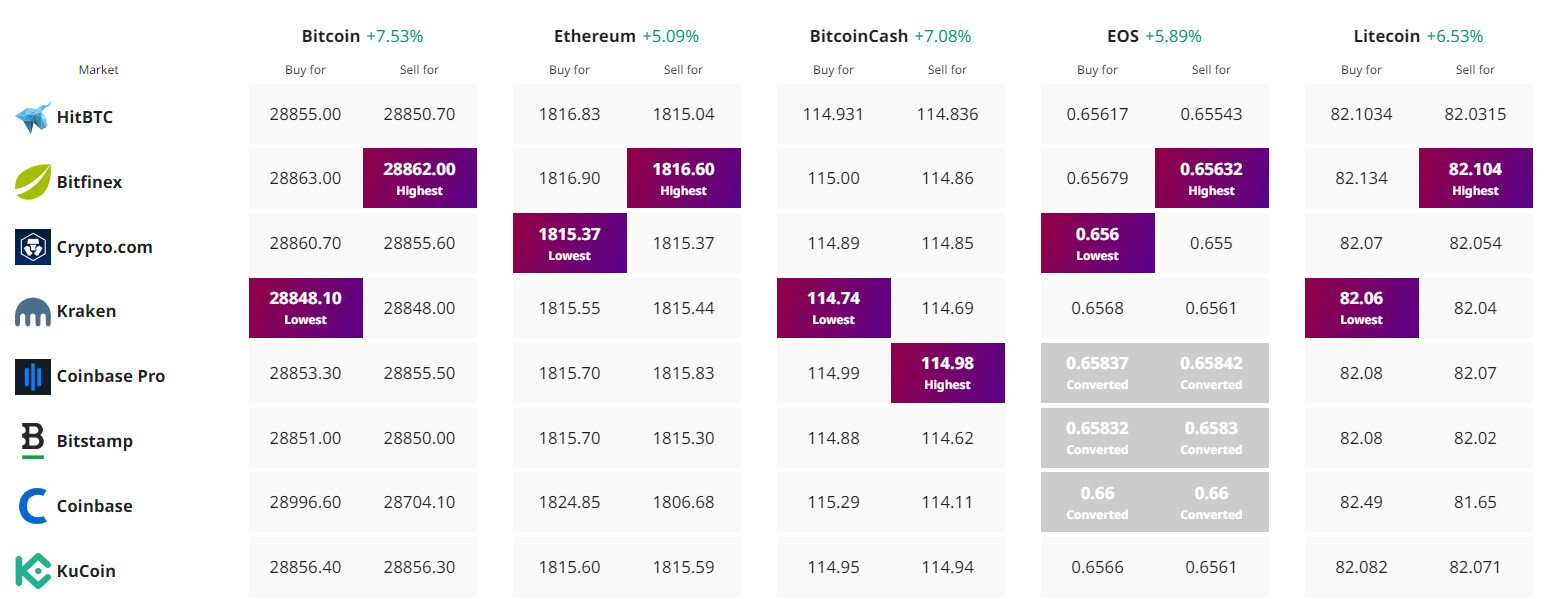This screenshot has height=599, width=1548.
Task: Click the Ethereum Lowest buy price 1815.37
Action: point(569,243)
